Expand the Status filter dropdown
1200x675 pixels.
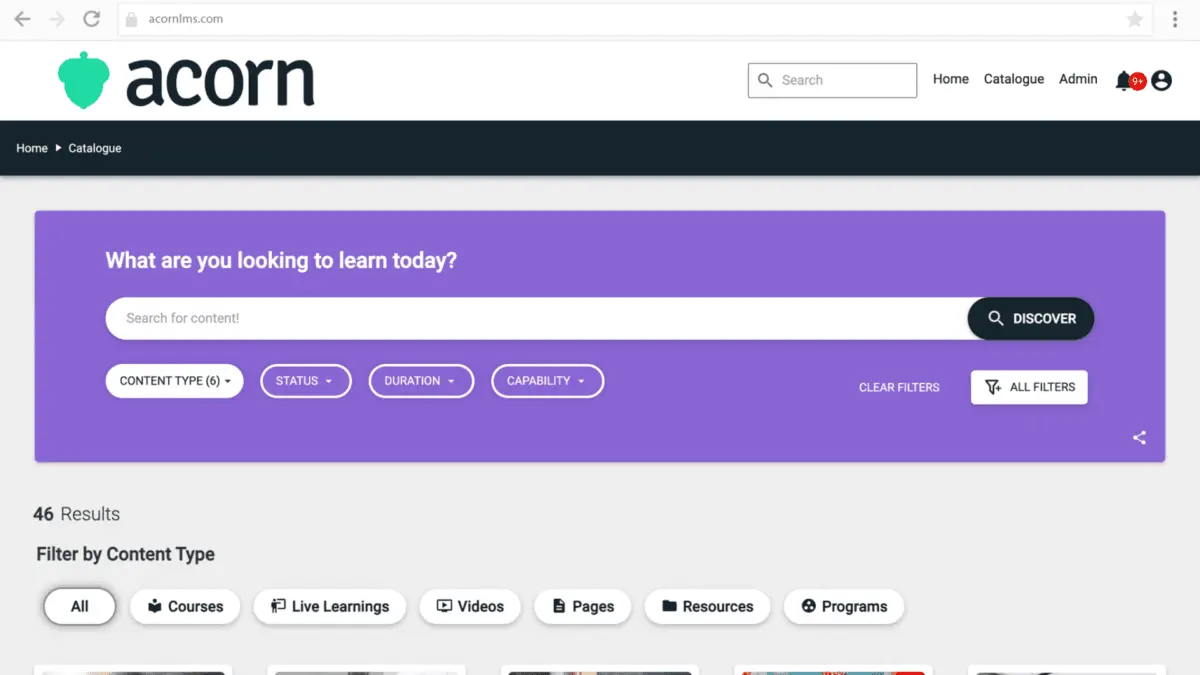(306, 381)
